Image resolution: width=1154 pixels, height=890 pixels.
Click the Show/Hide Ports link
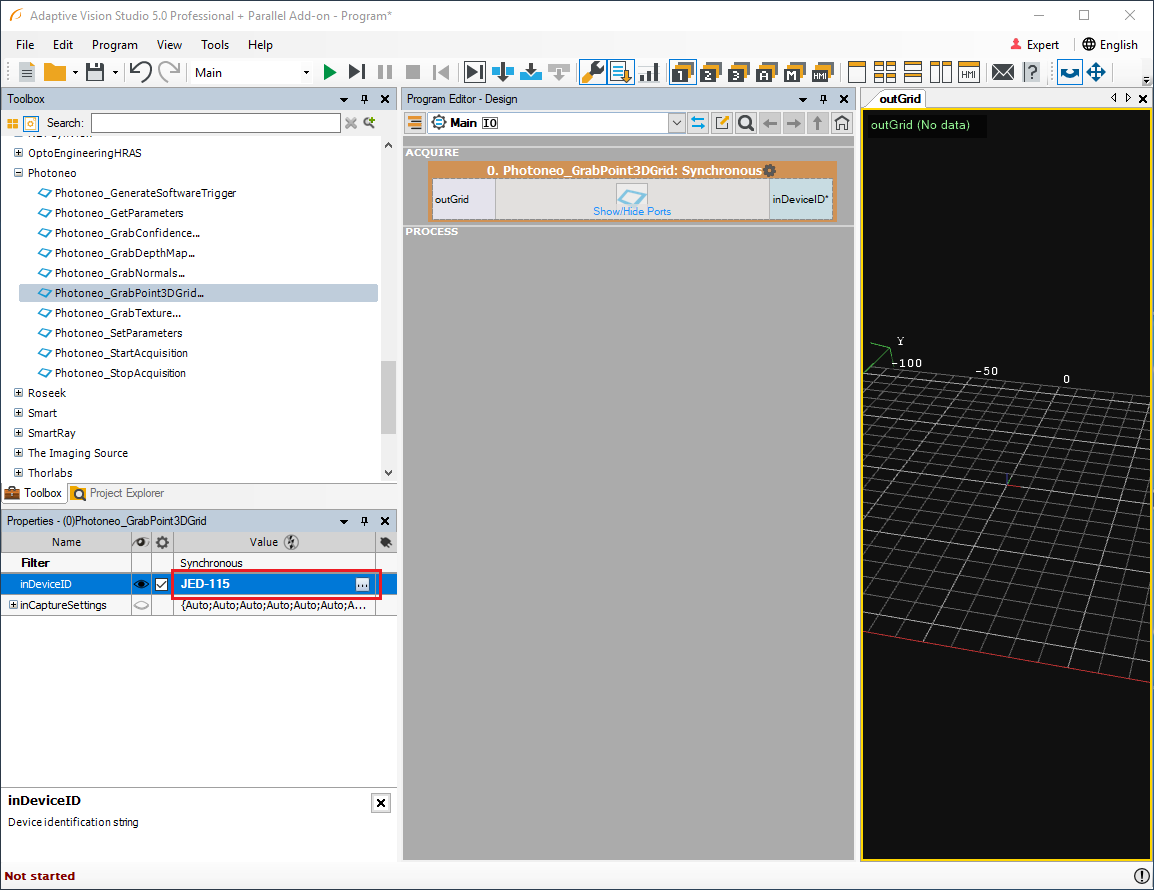(x=632, y=211)
